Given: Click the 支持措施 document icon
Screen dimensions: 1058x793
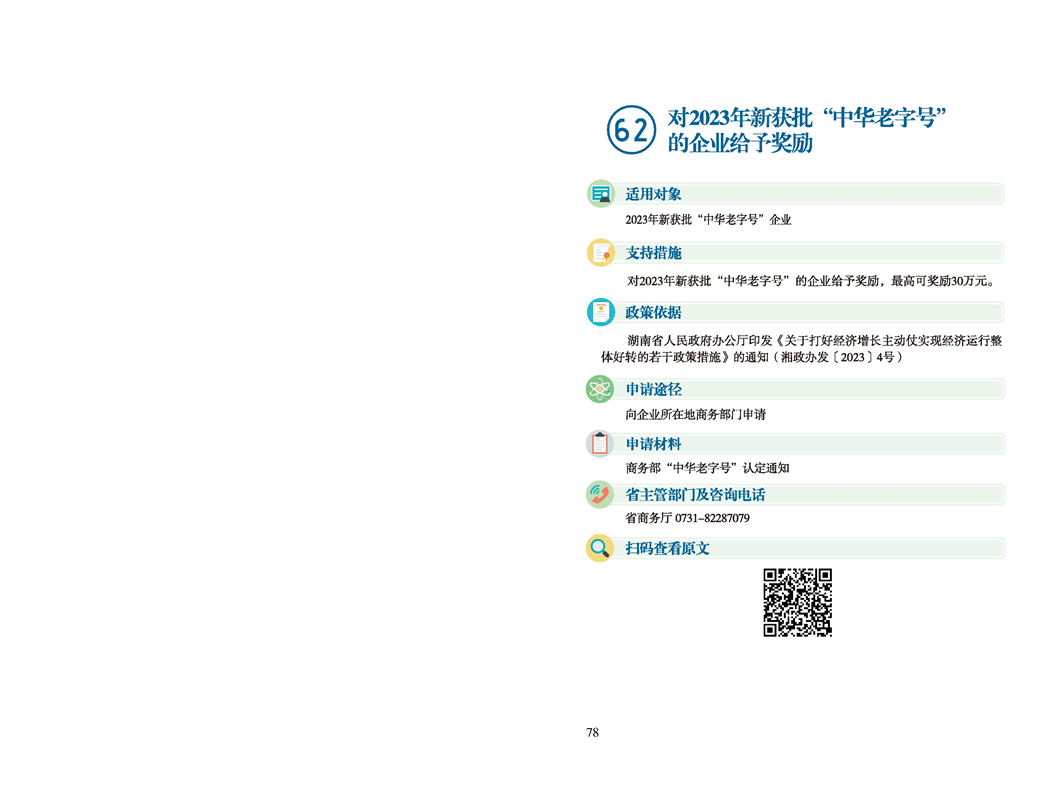Looking at the screenshot, I should (601, 253).
